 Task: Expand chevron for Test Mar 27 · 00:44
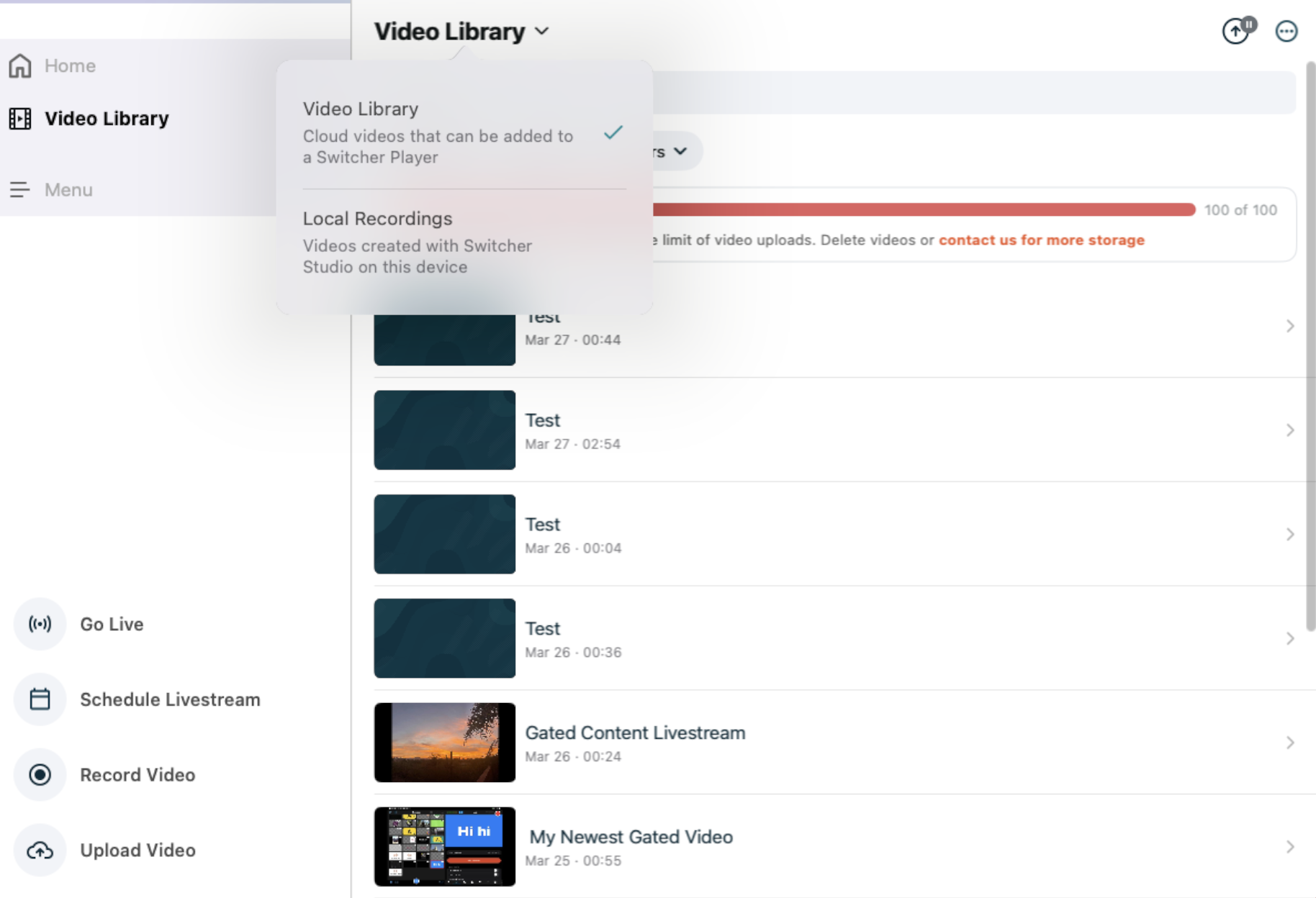(x=1290, y=326)
